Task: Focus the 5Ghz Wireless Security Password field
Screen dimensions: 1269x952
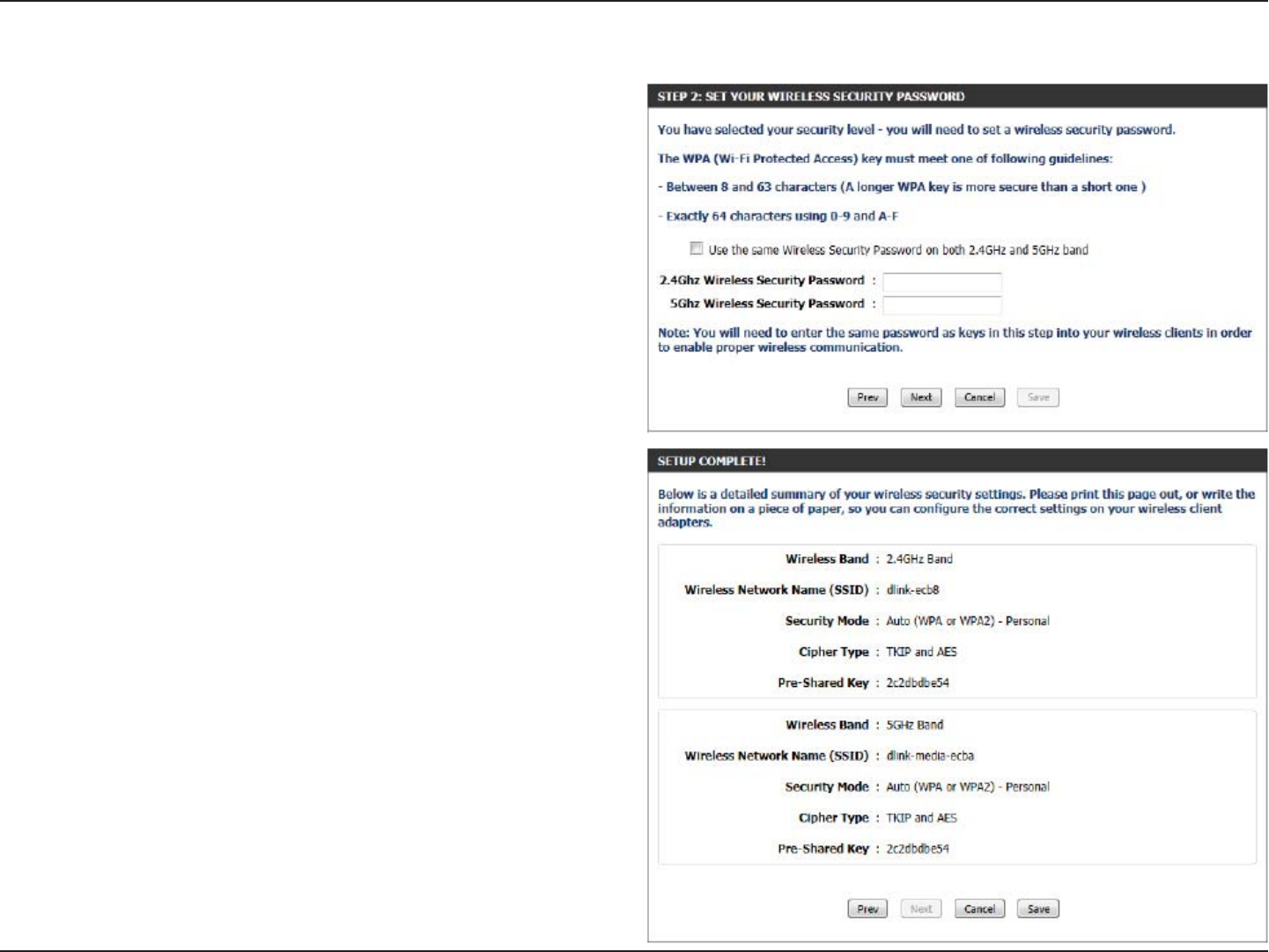Action: click(x=942, y=305)
